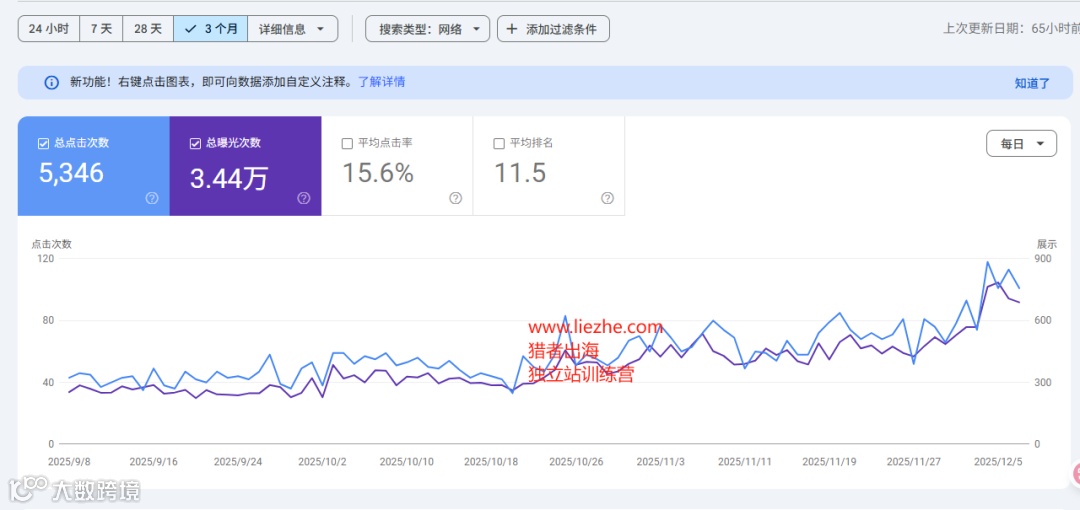Click the chart peak near 2025/12/5
Viewport: 1080px width, 510px height.
(x=988, y=262)
